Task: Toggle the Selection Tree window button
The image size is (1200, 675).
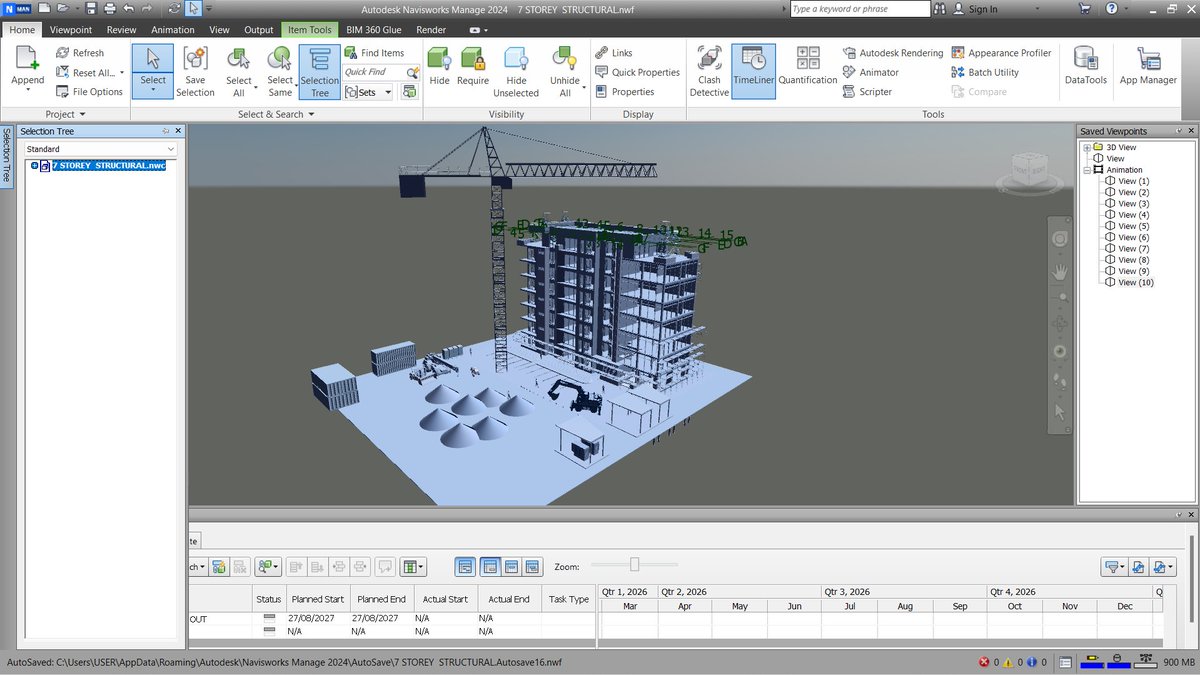Action: (x=319, y=72)
